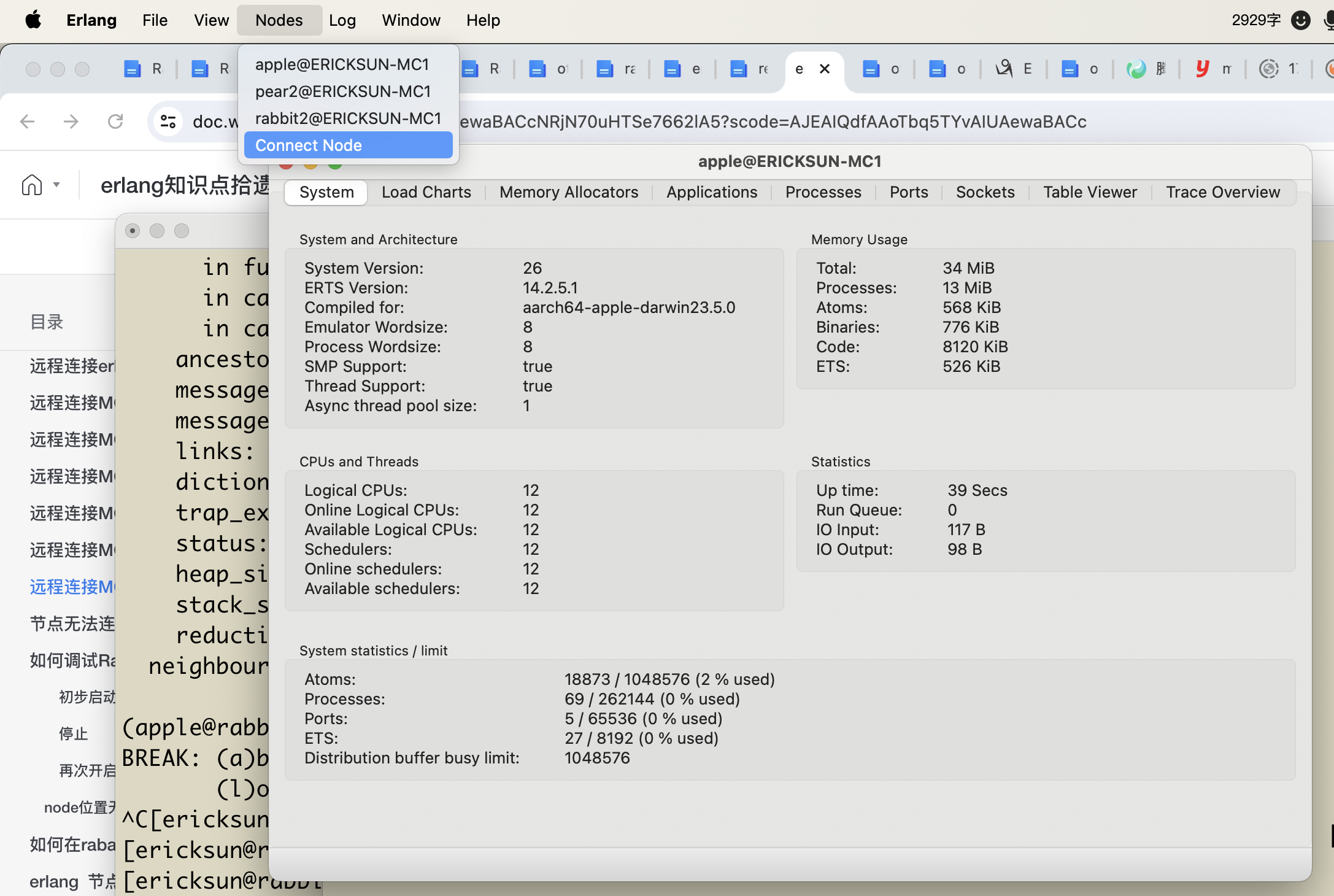Open the View menu
Viewport: 1334px width, 896px height.
pyautogui.click(x=211, y=20)
